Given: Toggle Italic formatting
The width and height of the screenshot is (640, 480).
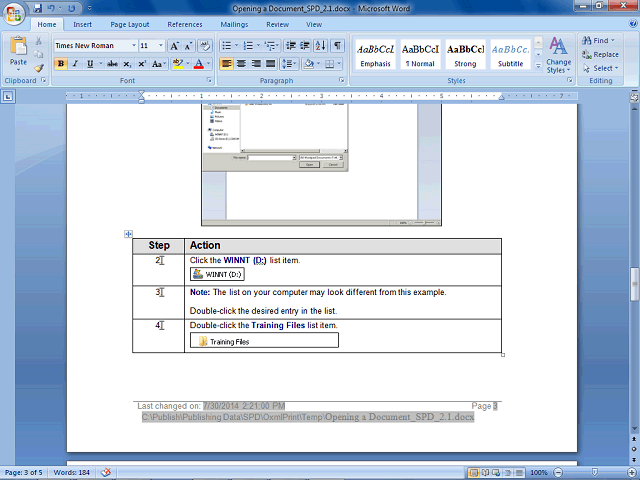Looking at the screenshot, I should tap(76, 64).
